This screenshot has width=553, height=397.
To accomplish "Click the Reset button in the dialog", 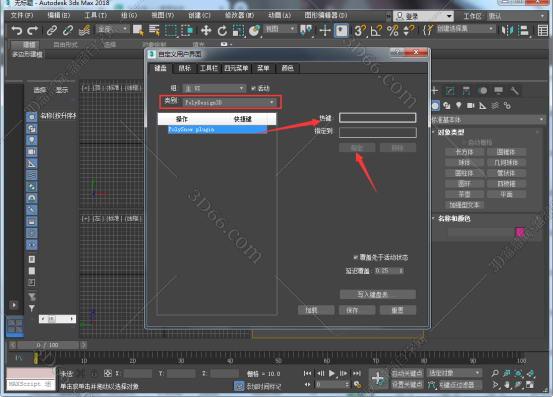I will [x=398, y=310].
